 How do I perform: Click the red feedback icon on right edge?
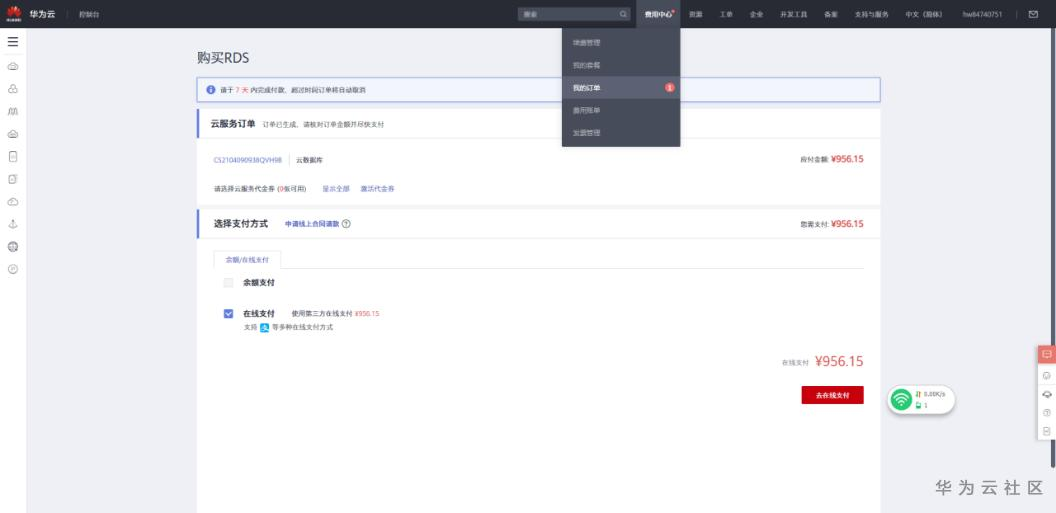click(x=1047, y=354)
